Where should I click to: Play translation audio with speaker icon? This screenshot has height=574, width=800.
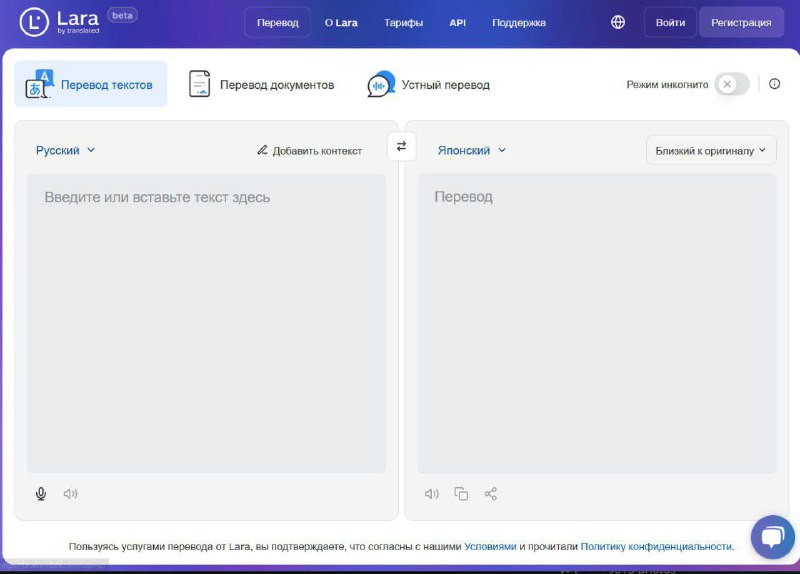coord(432,493)
